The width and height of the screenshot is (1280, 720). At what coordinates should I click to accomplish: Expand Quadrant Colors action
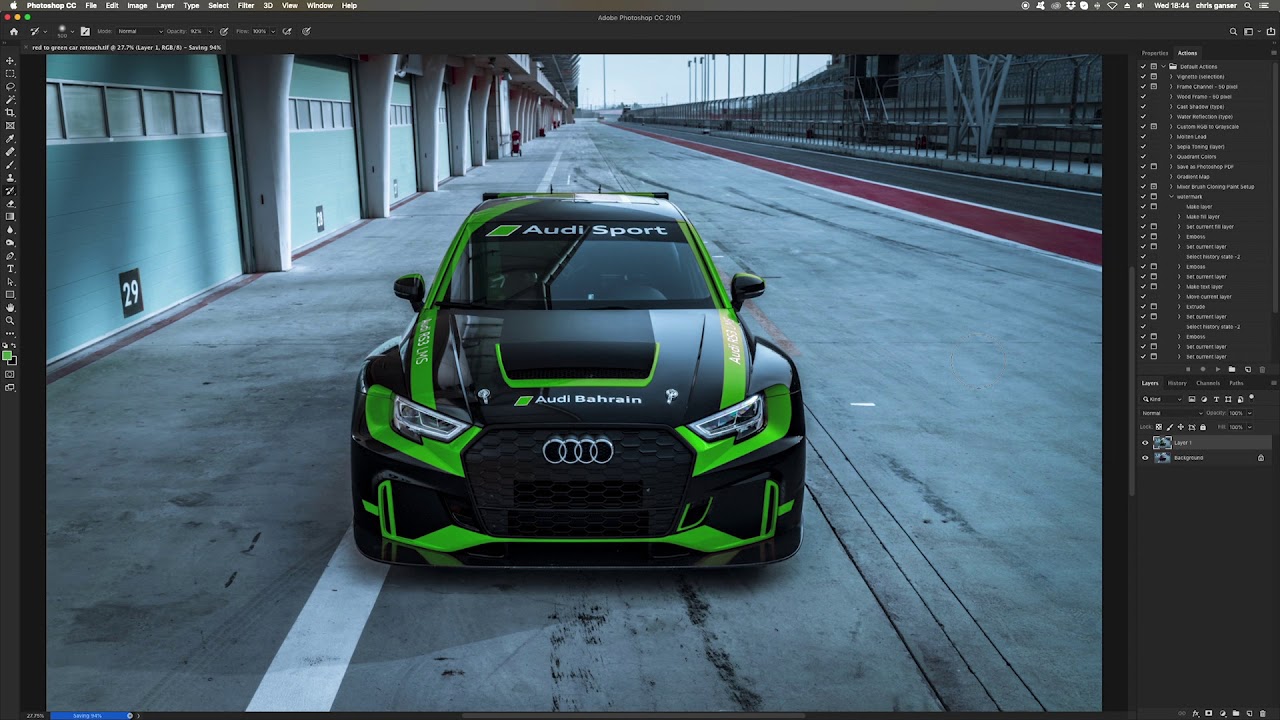click(x=1171, y=157)
